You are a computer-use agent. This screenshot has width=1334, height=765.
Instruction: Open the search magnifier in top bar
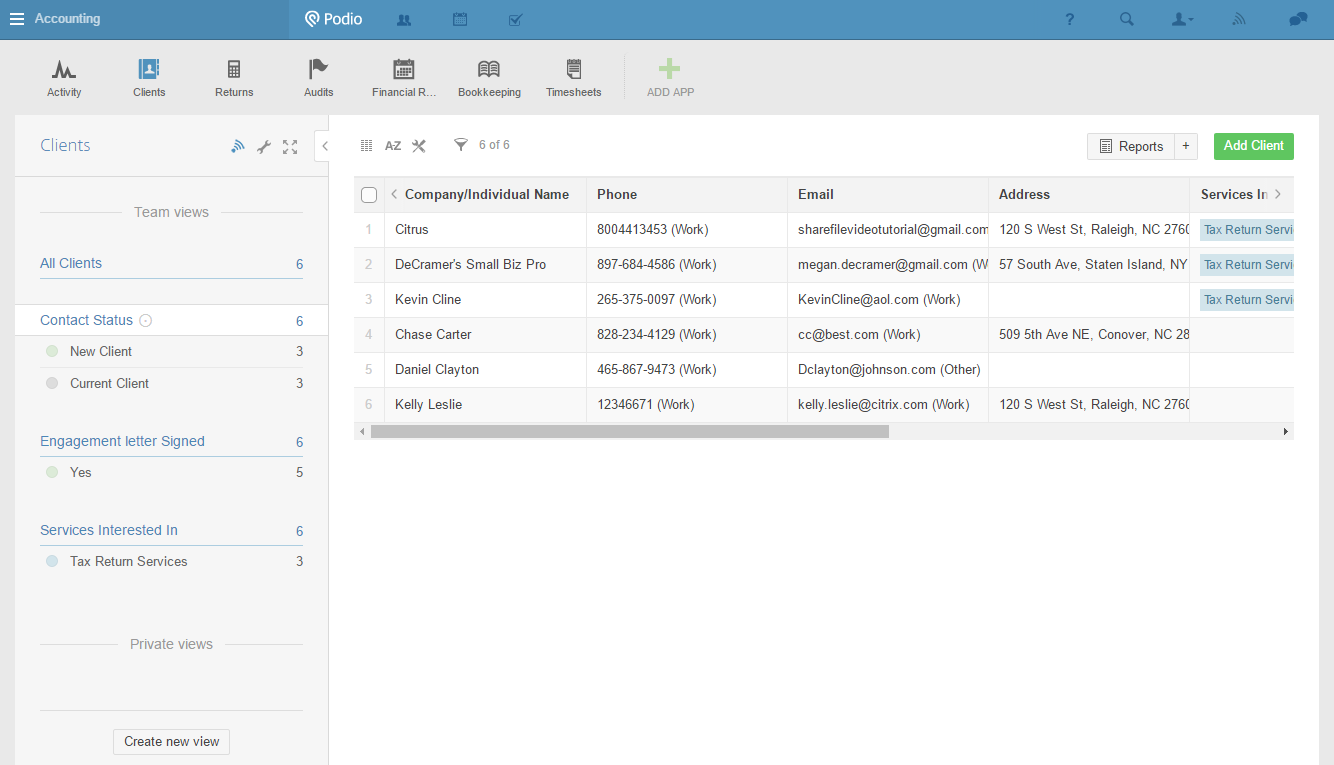[1127, 19]
